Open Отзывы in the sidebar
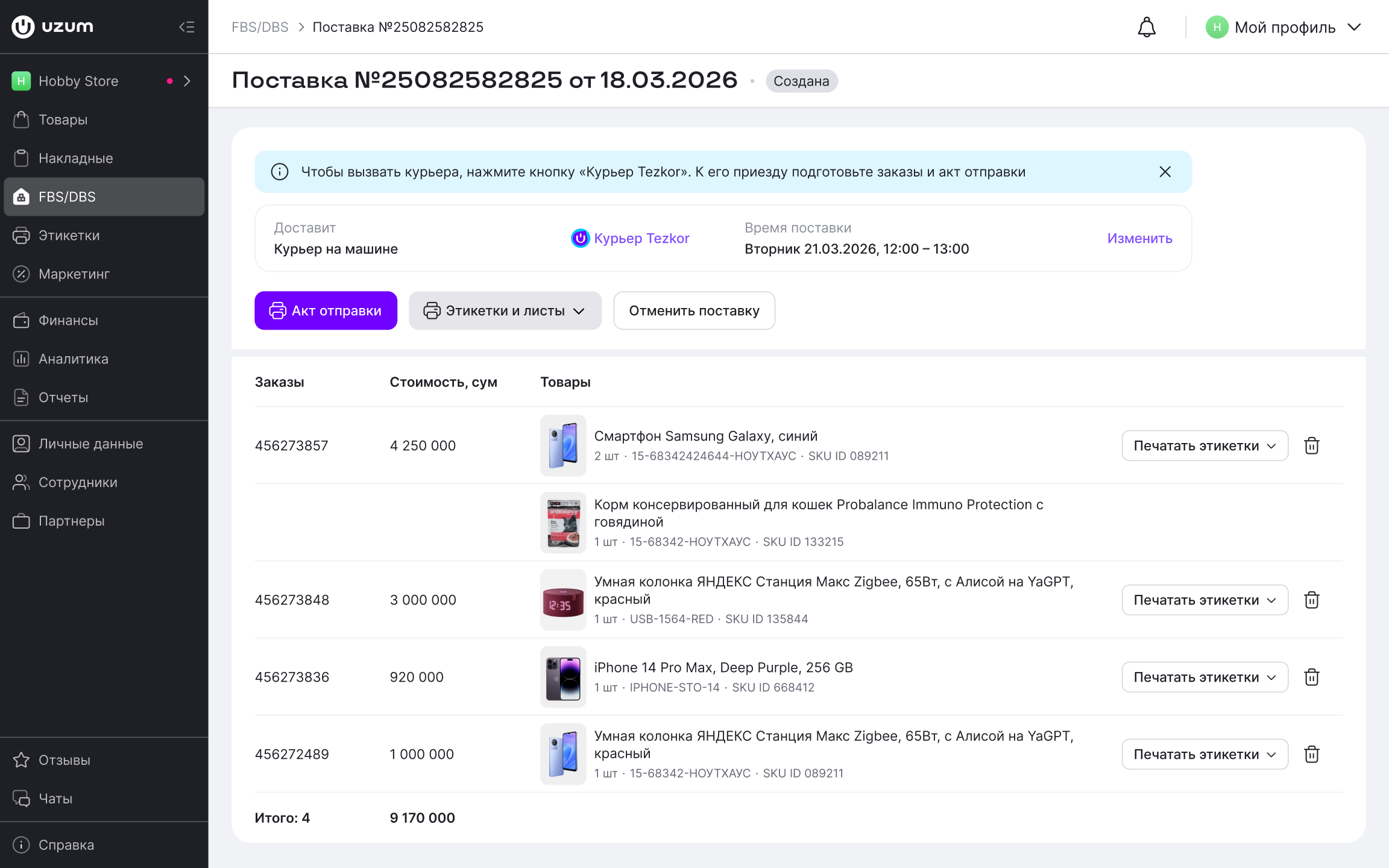 104,760
